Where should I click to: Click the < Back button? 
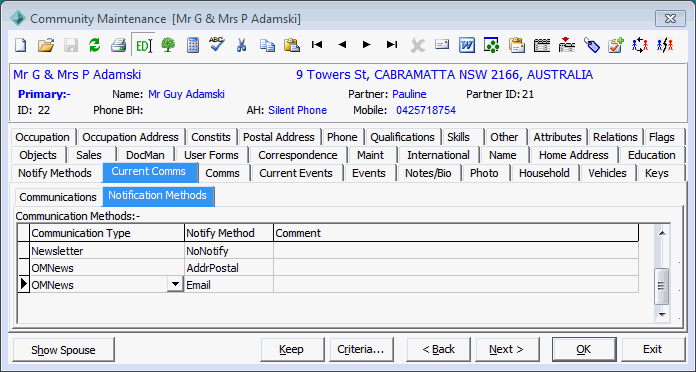(x=439, y=350)
